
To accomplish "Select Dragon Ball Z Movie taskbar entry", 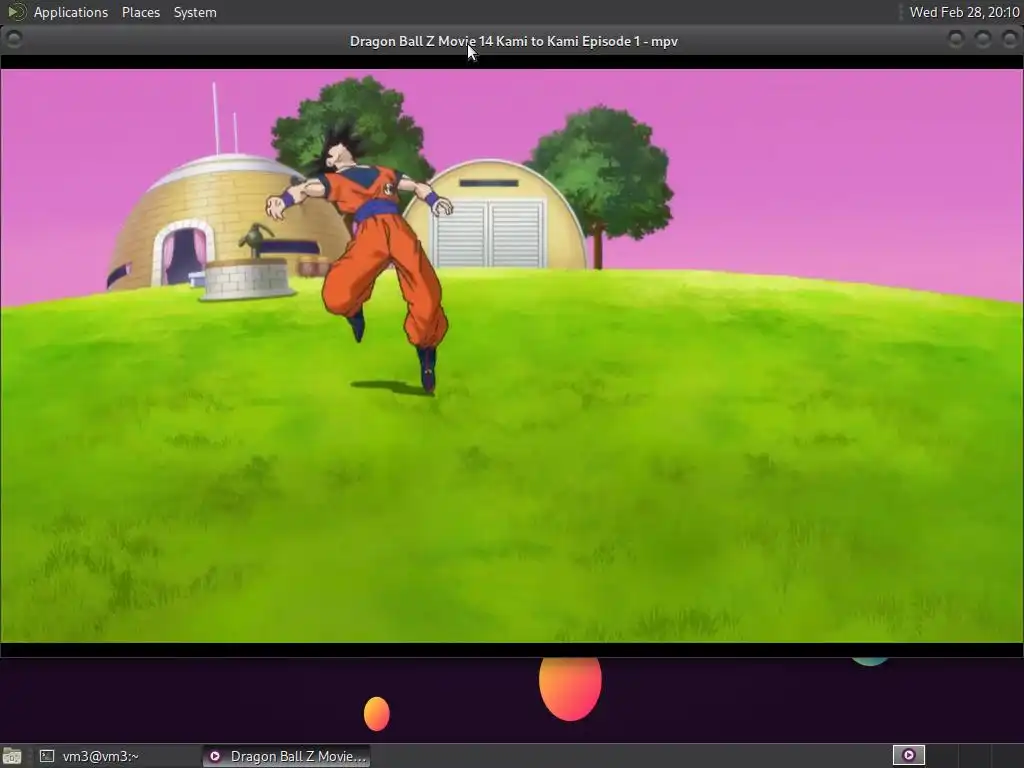I will [x=286, y=756].
